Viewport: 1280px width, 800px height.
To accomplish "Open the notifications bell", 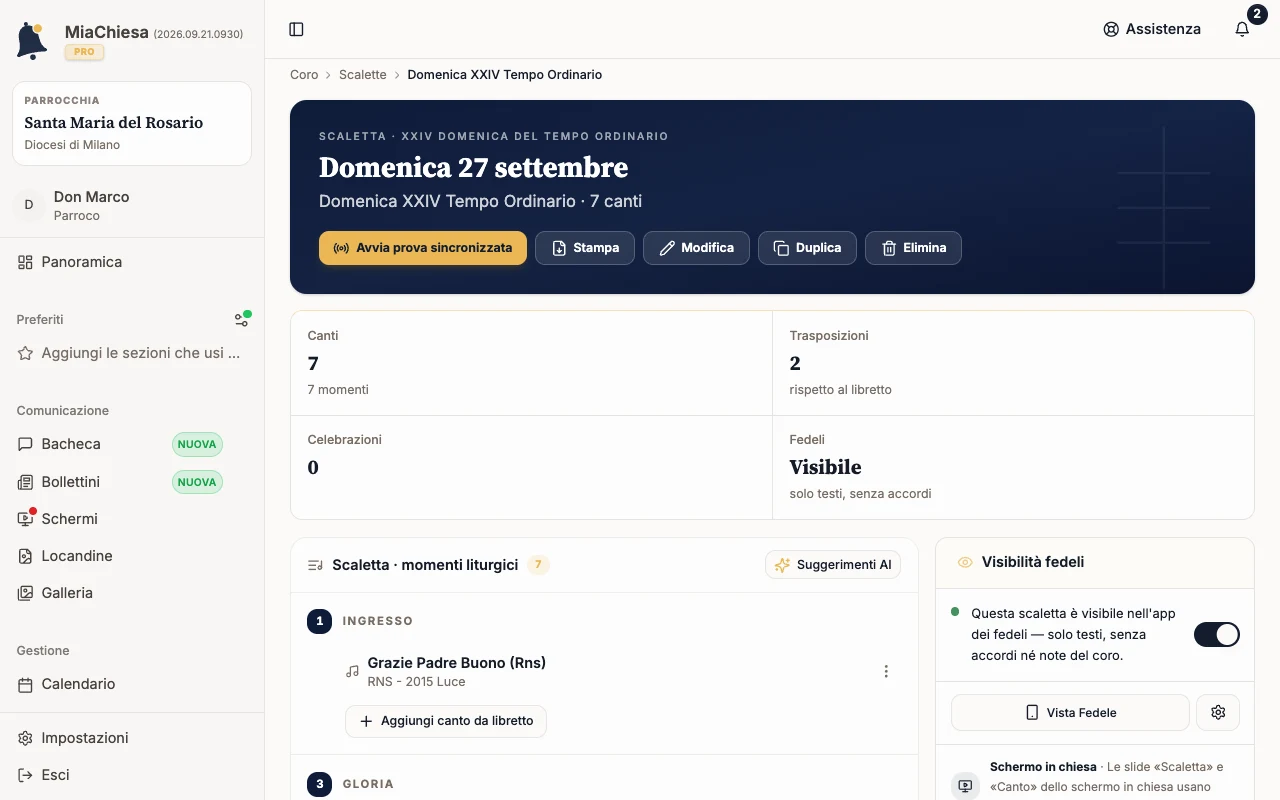I will [x=1242, y=29].
